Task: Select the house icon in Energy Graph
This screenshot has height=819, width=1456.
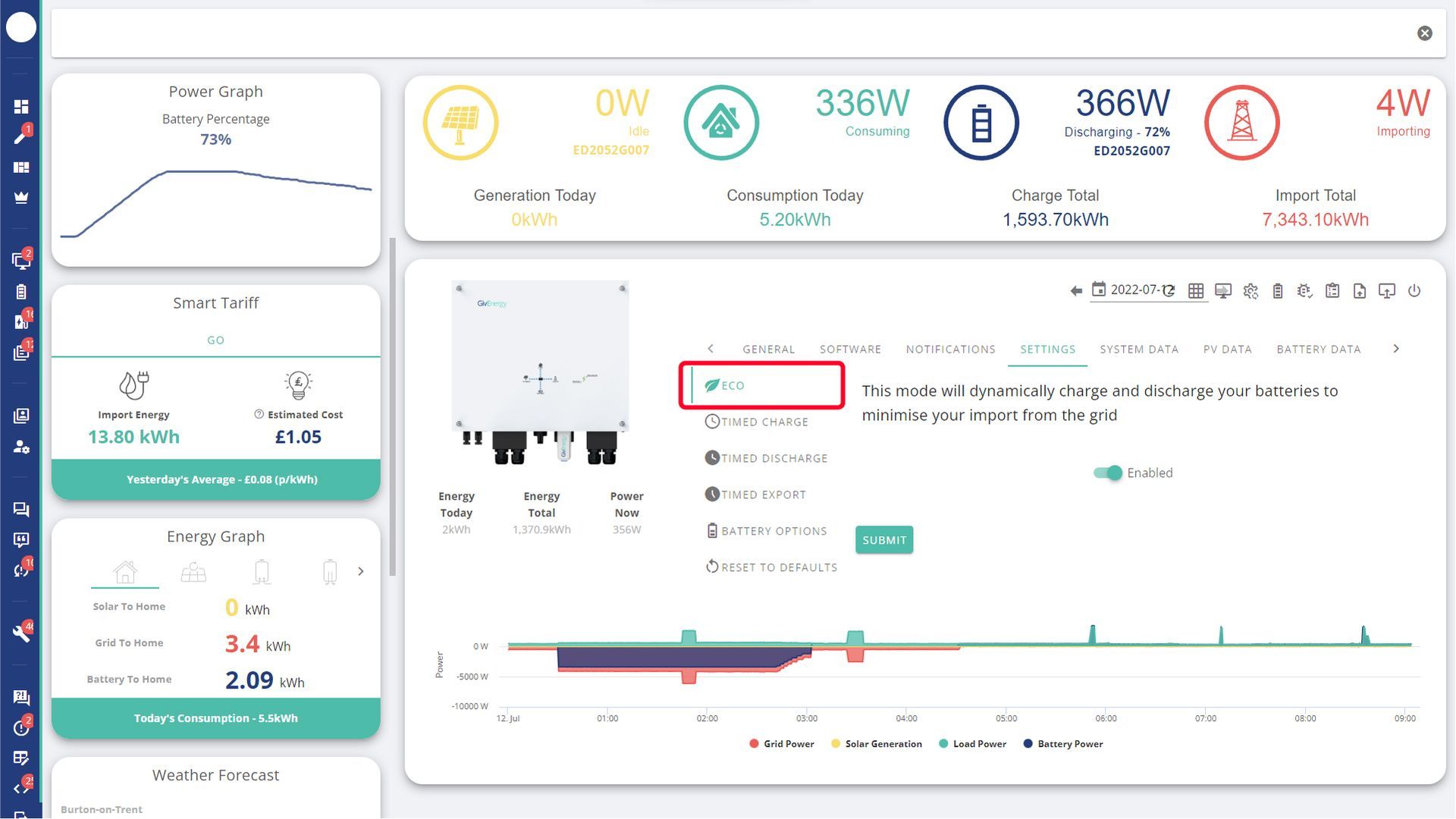Action: [x=125, y=572]
